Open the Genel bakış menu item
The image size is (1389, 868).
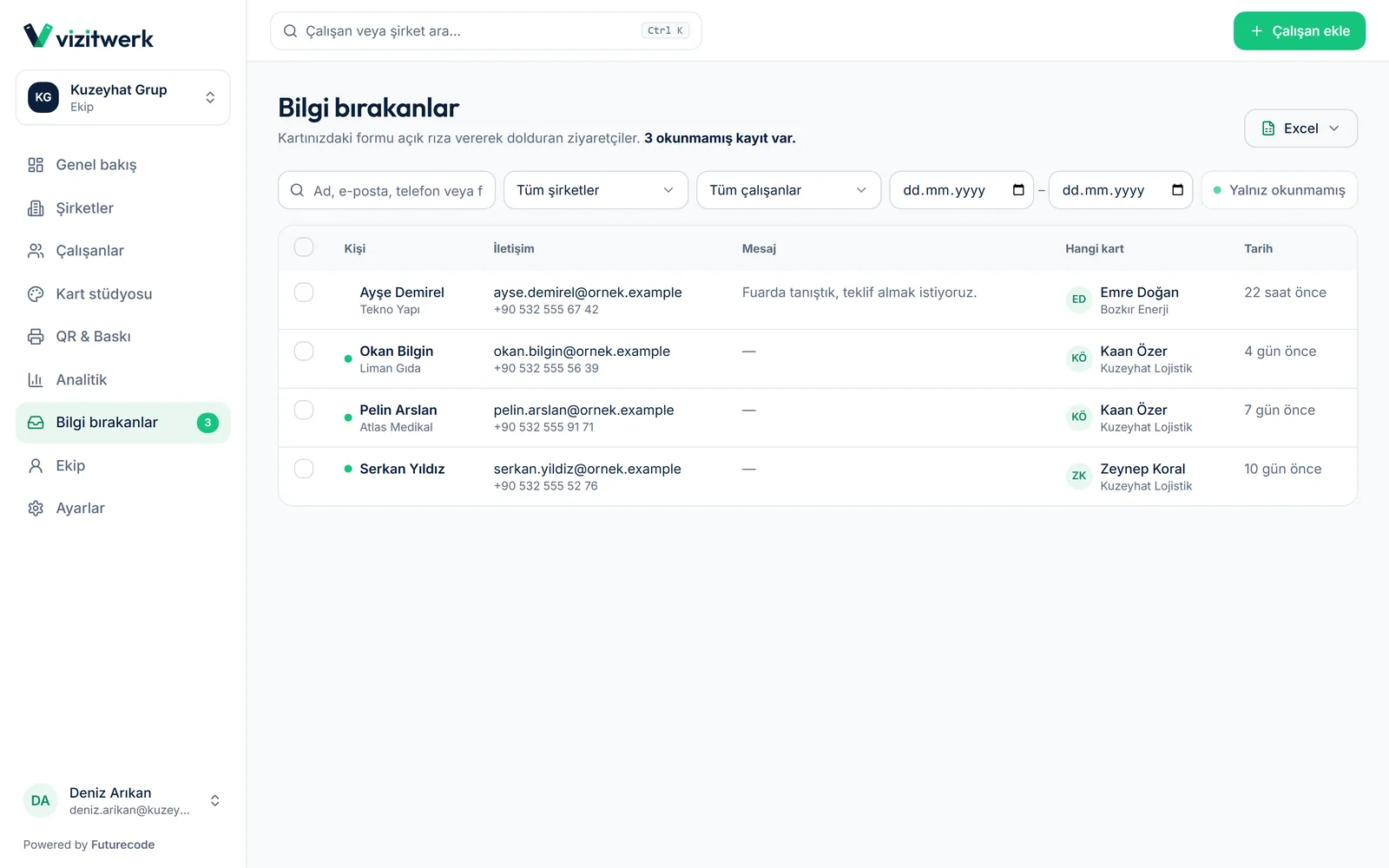click(x=122, y=165)
